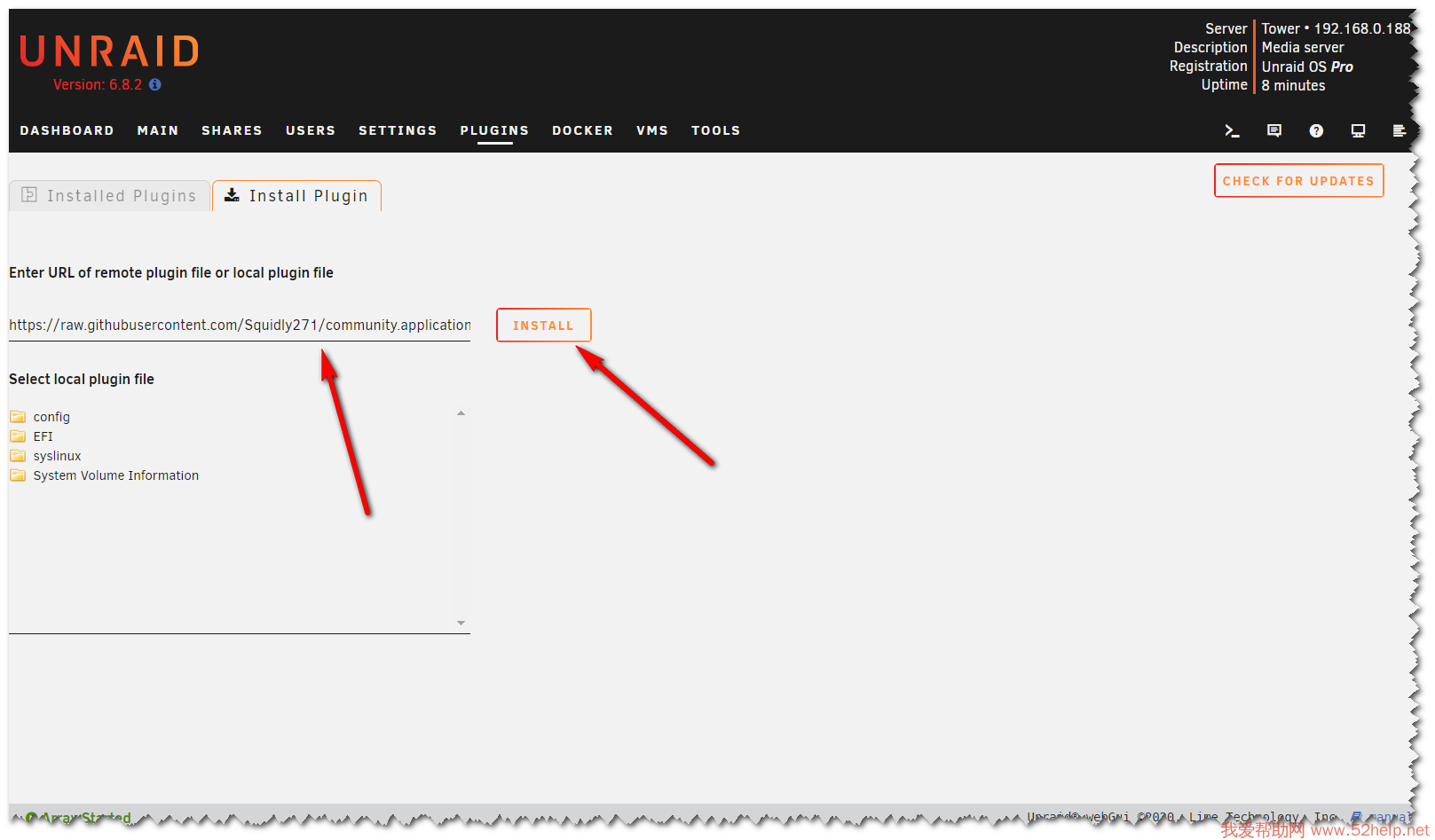The width and height of the screenshot is (1435, 840).
Task: Expand the syslinux folder
Action: (57, 456)
